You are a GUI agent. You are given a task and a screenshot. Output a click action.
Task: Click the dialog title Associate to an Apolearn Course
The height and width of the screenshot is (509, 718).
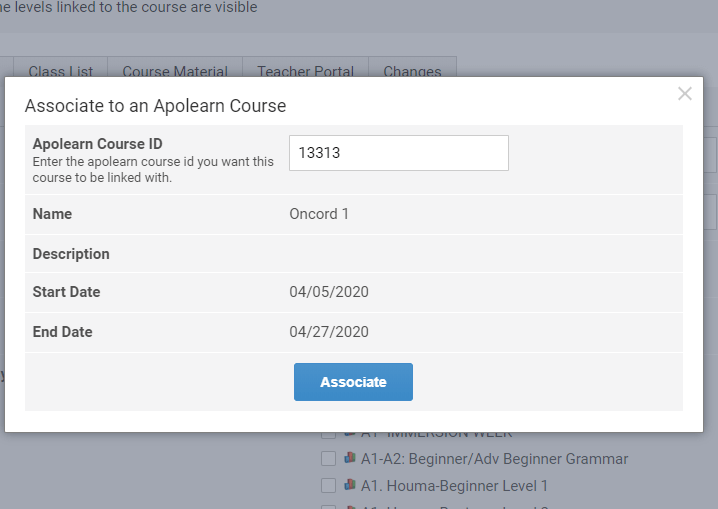[155, 106]
